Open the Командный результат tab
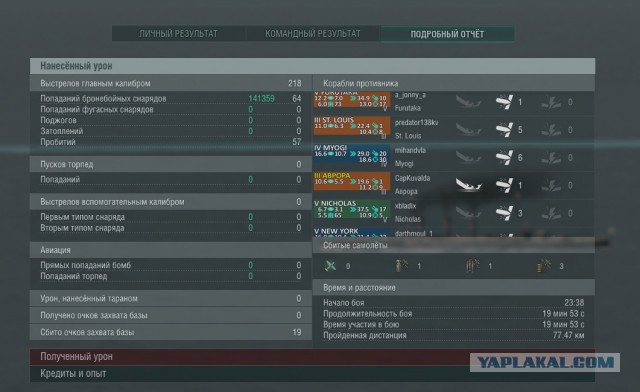 [x=313, y=33]
